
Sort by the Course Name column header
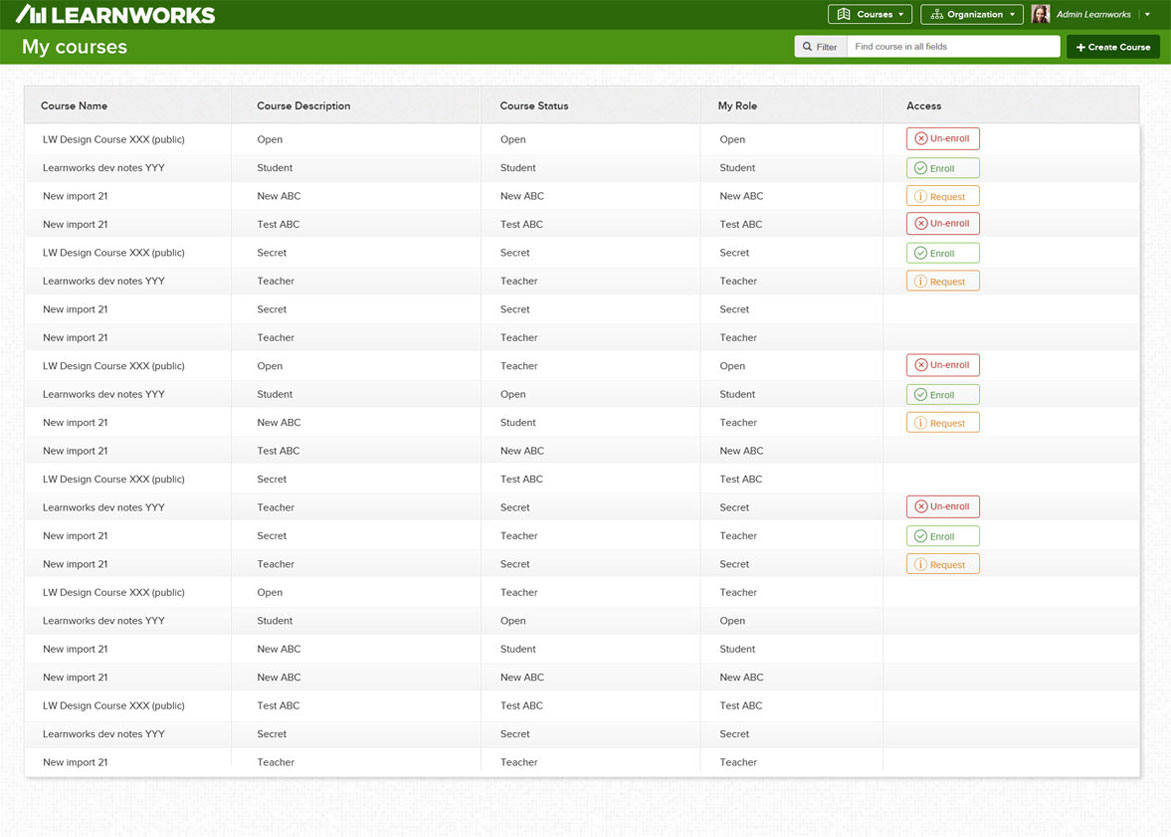click(x=74, y=106)
